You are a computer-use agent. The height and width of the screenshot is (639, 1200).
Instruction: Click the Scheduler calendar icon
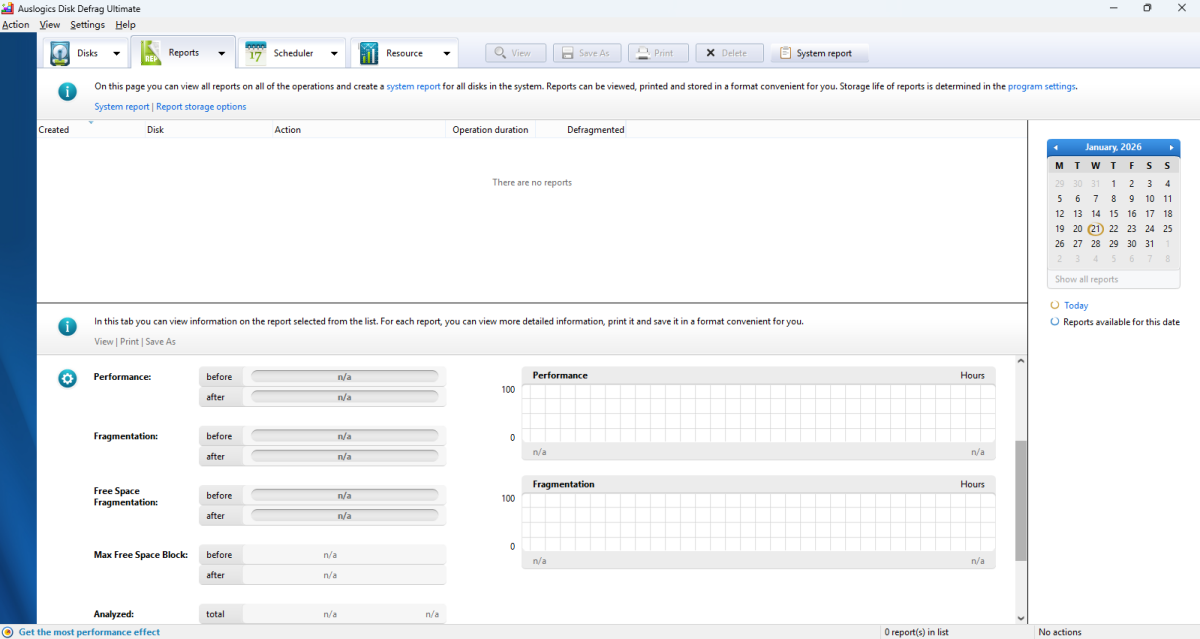click(x=256, y=53)
